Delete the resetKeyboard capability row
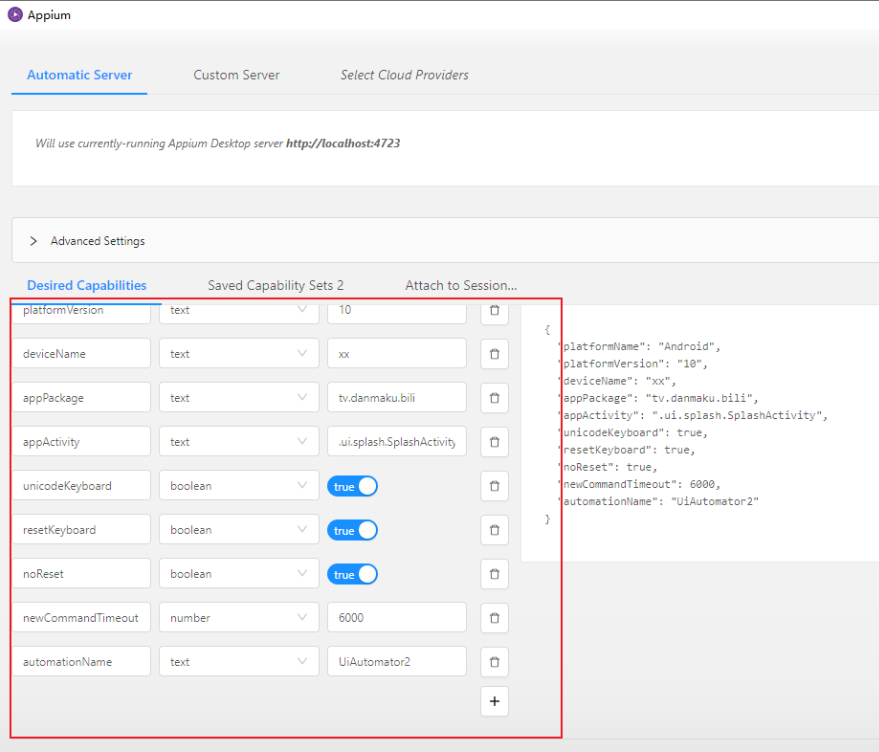 pyautogui.click(x=494, y=530)
